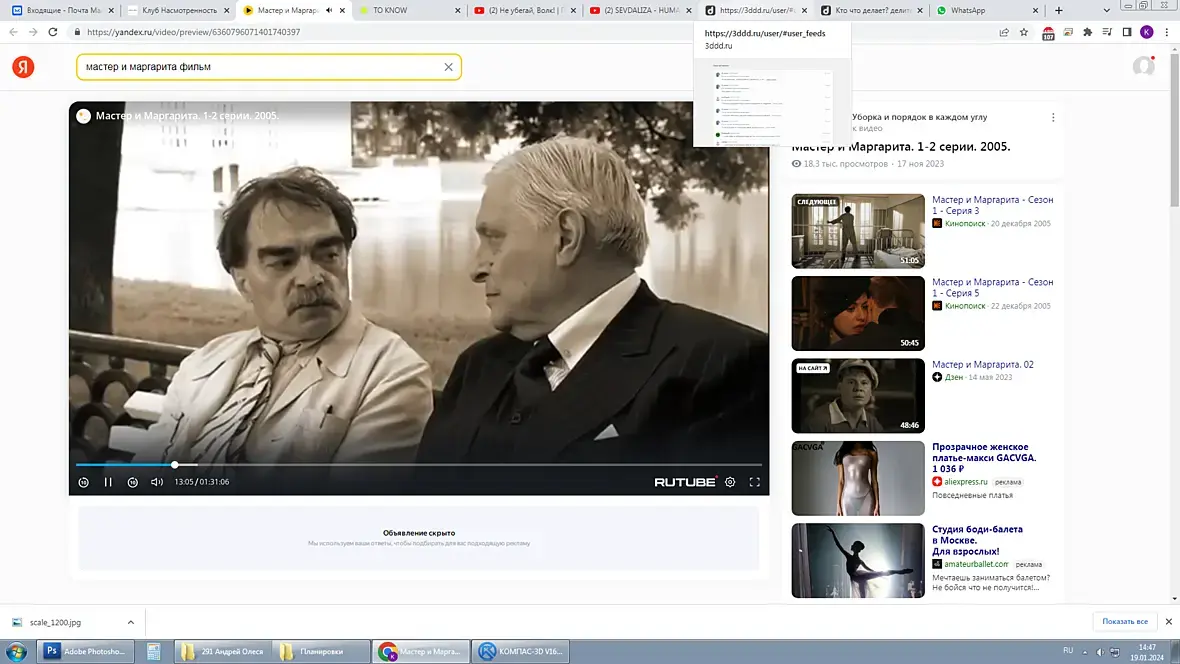1180x664 pixels.
Task: Bookmark this page with star icon
Action: 1023,32
